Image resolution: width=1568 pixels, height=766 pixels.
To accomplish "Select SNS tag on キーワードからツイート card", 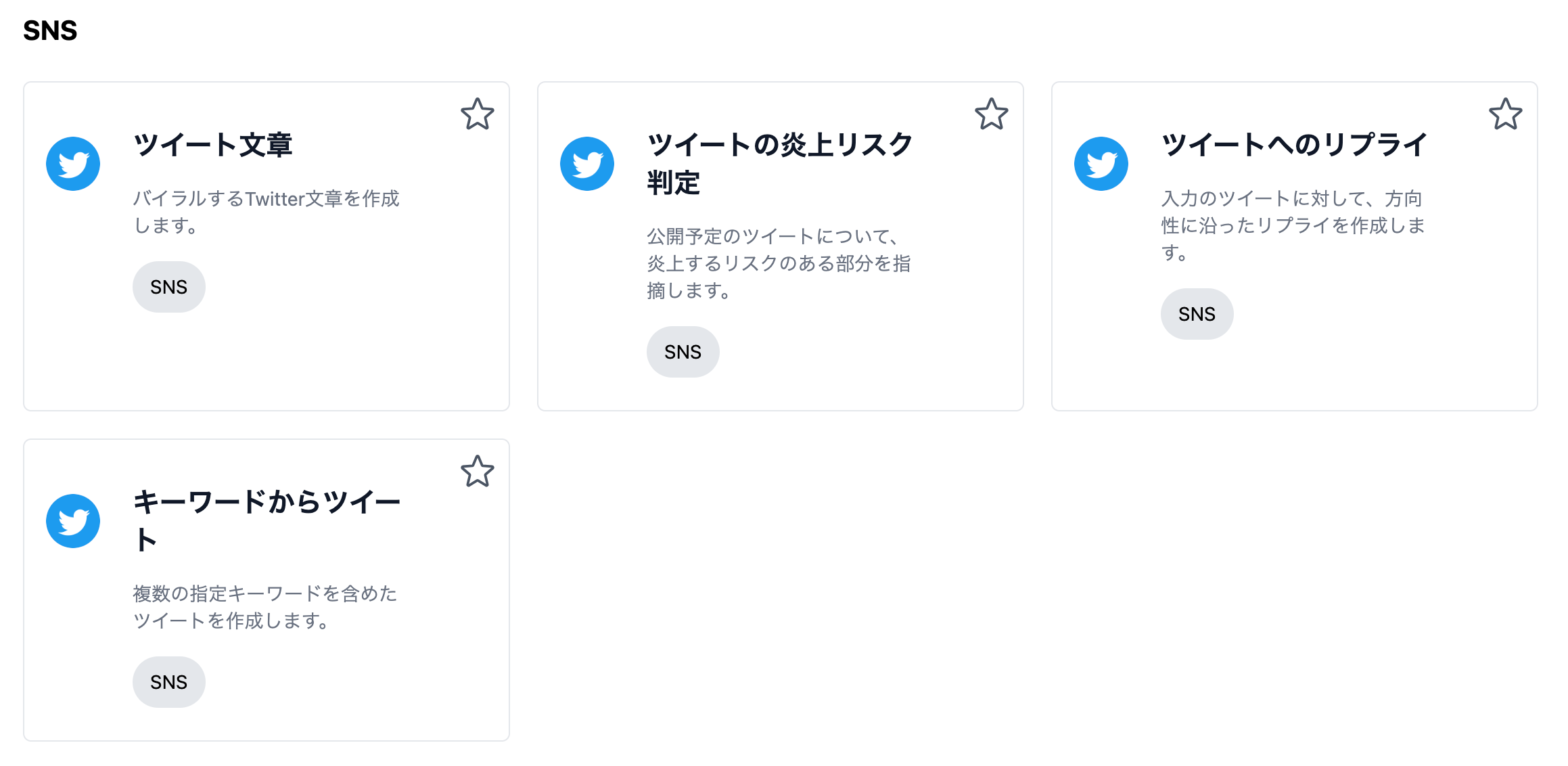I will (169, 682).
